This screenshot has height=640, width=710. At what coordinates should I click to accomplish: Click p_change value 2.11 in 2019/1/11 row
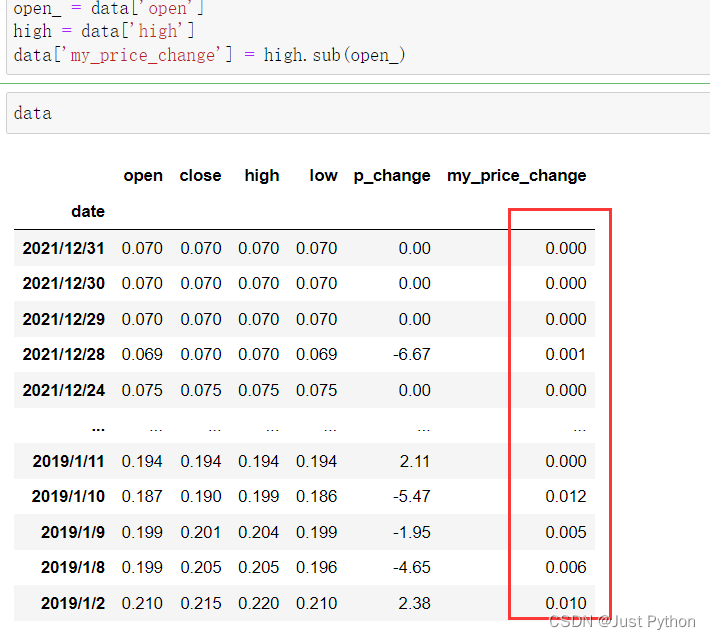click(415, 462)
